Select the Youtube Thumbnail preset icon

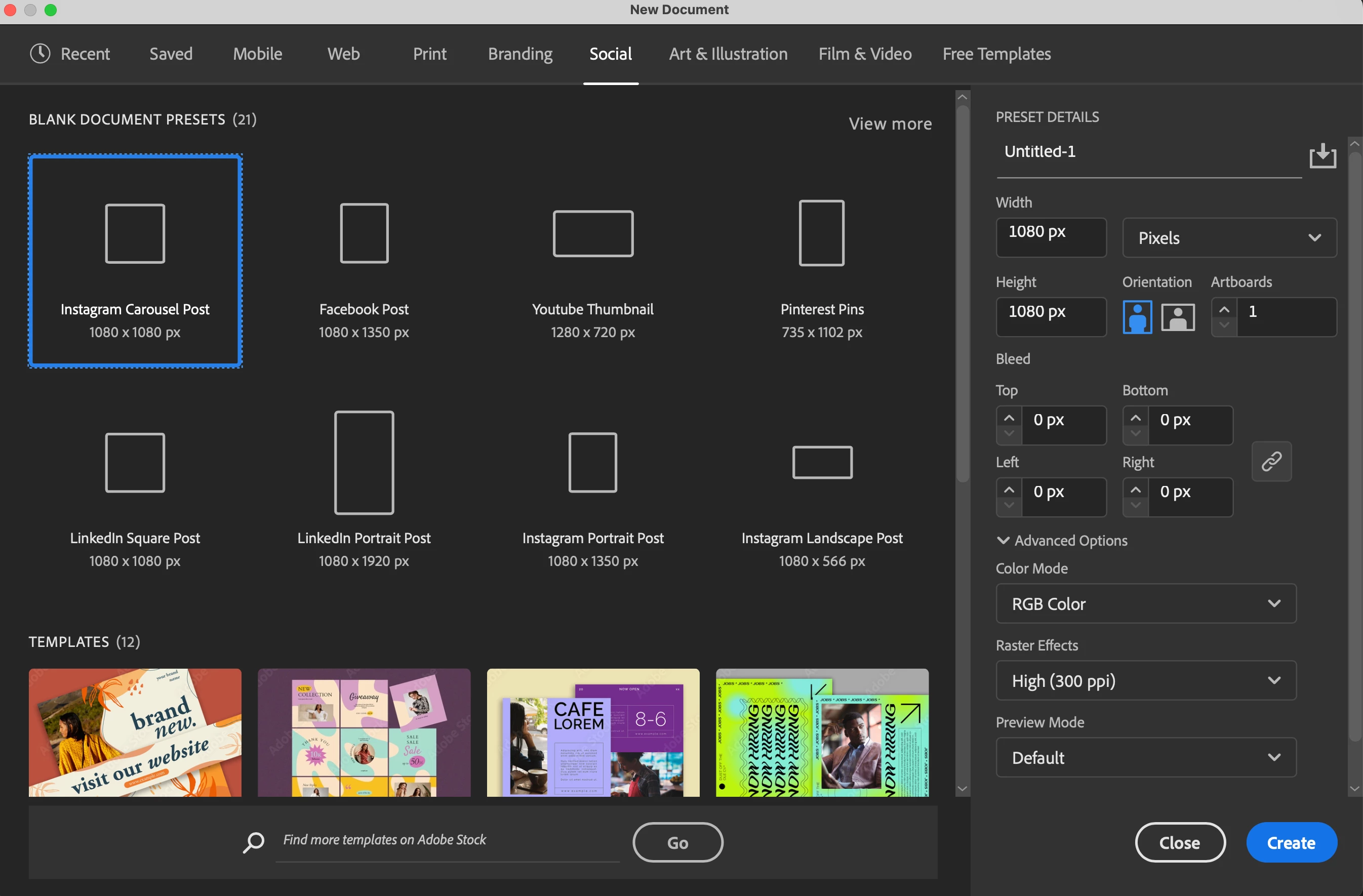click(x=593, y=233)
